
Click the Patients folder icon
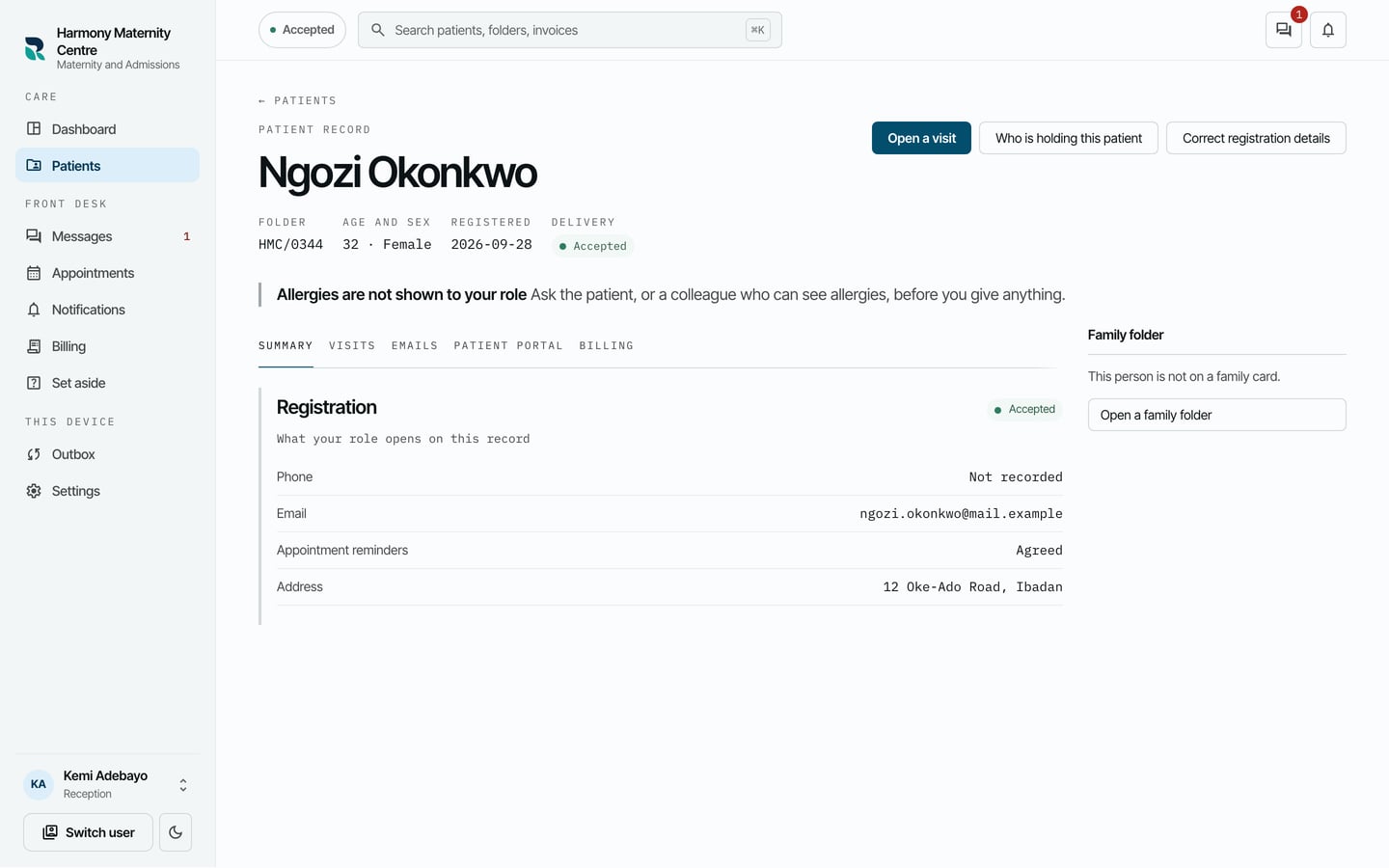click(34, 165)
